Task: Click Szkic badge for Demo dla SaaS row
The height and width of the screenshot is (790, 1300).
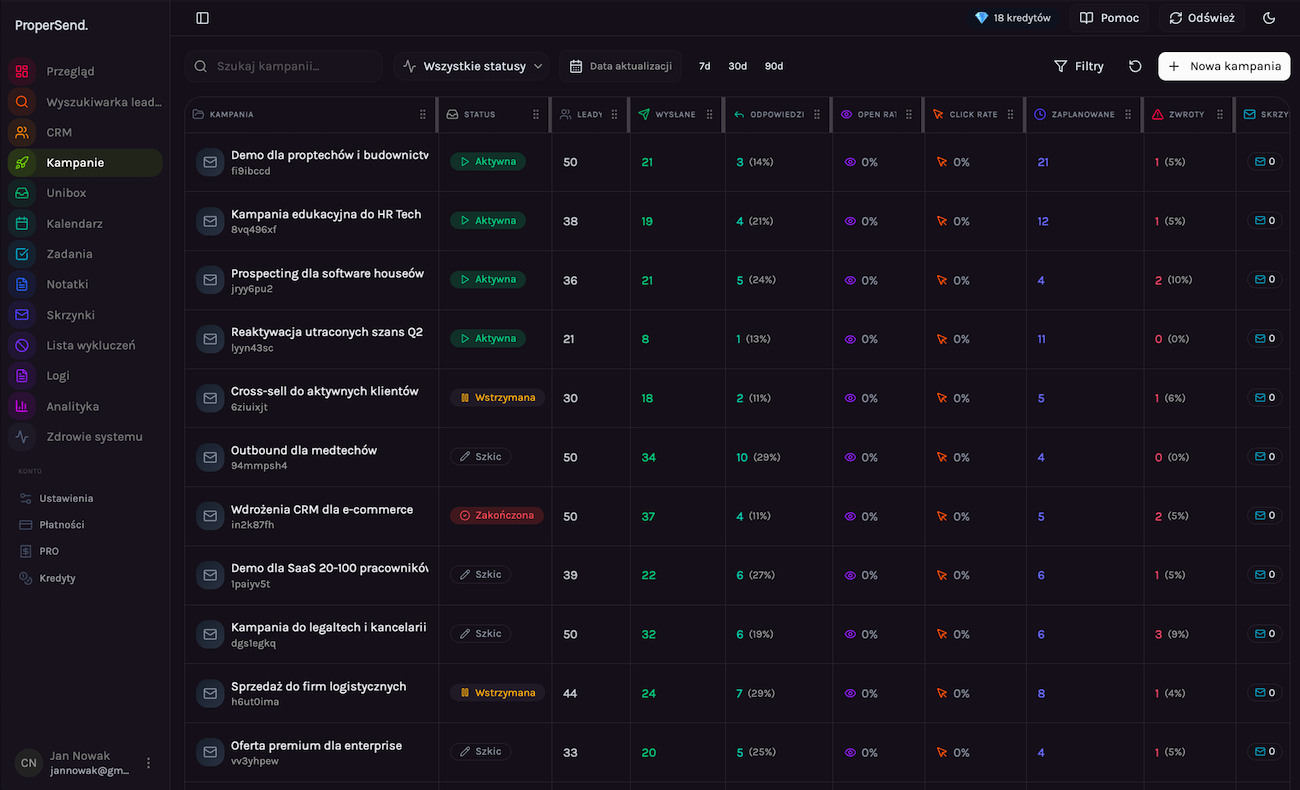Action: coord(481,574)
